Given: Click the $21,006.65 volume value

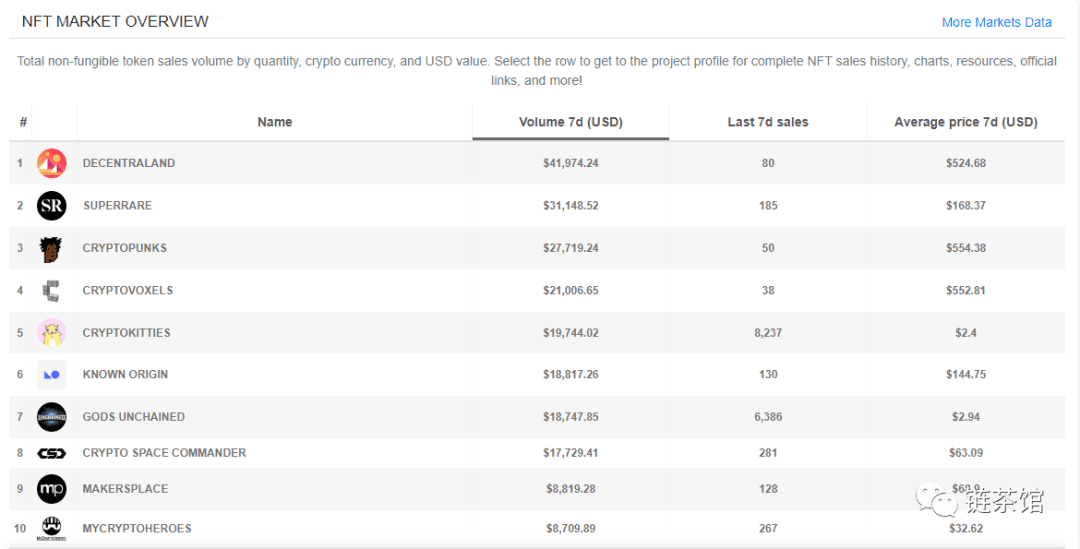Looking at the screenshot, I should point(570,290).
